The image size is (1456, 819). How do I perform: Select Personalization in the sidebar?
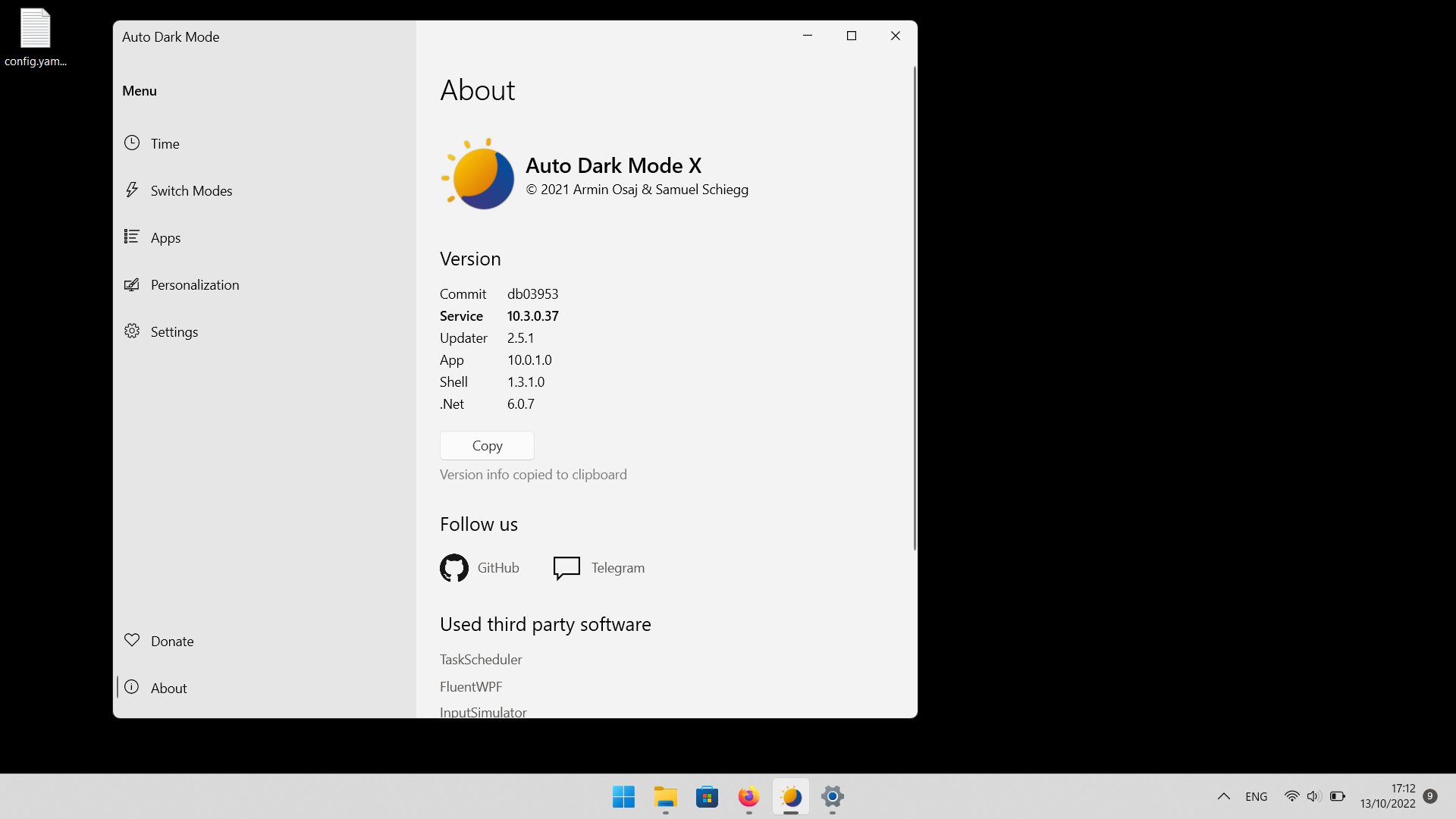click(x=264, y=284)
